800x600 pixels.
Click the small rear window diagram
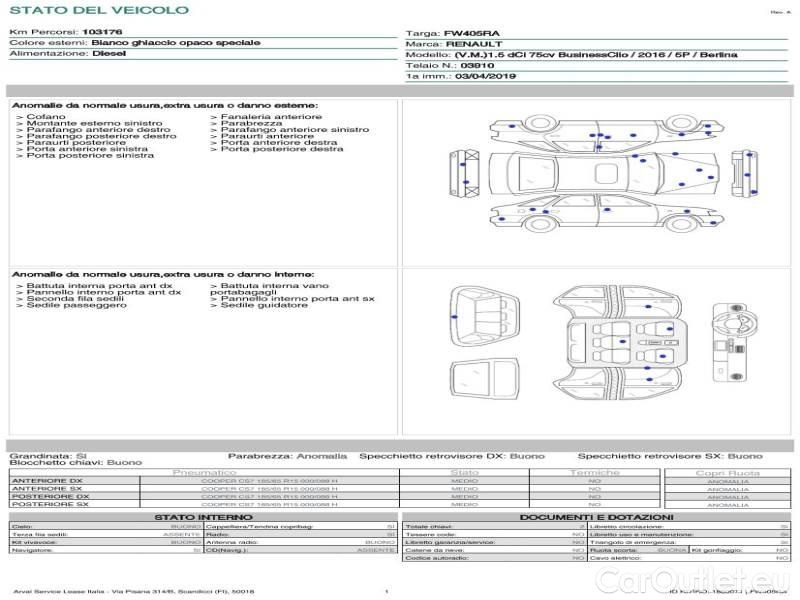click(x=484, y=379)
